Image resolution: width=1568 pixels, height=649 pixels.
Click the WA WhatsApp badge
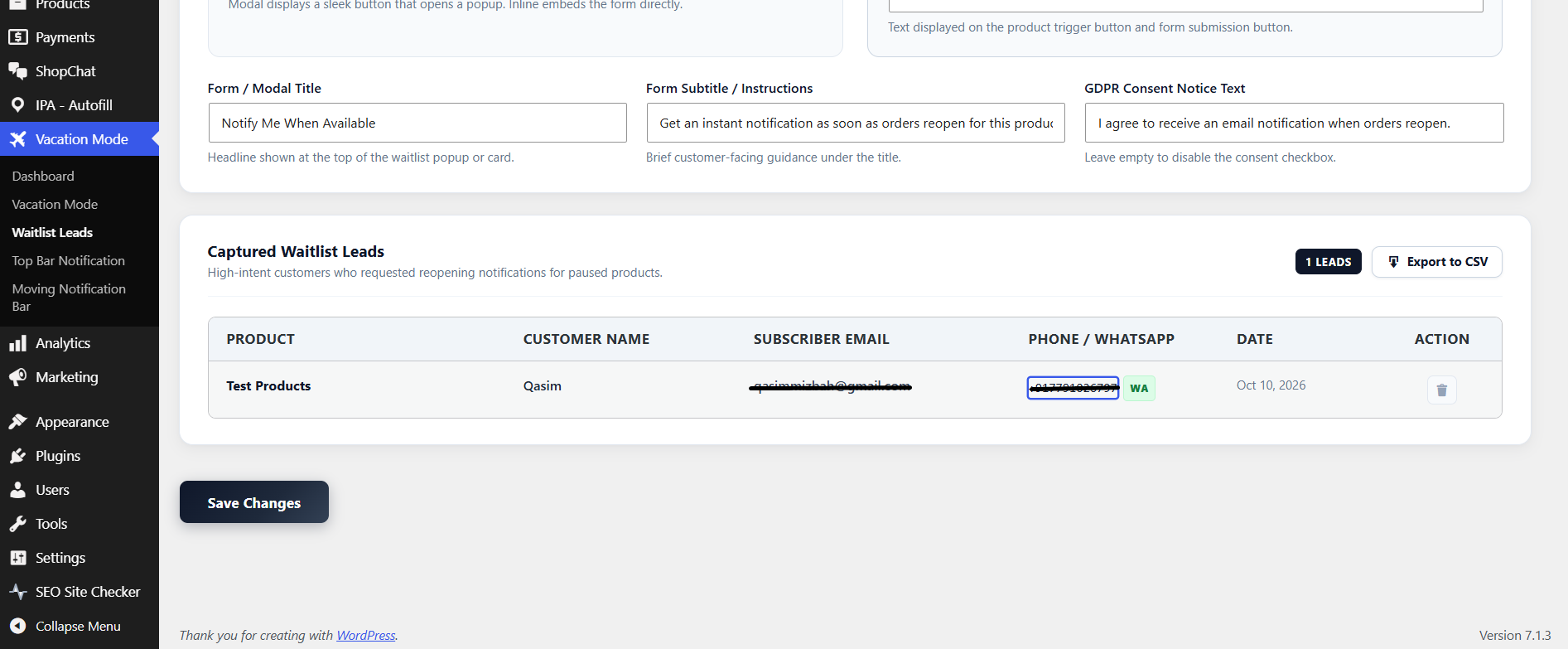[1139, 388]
